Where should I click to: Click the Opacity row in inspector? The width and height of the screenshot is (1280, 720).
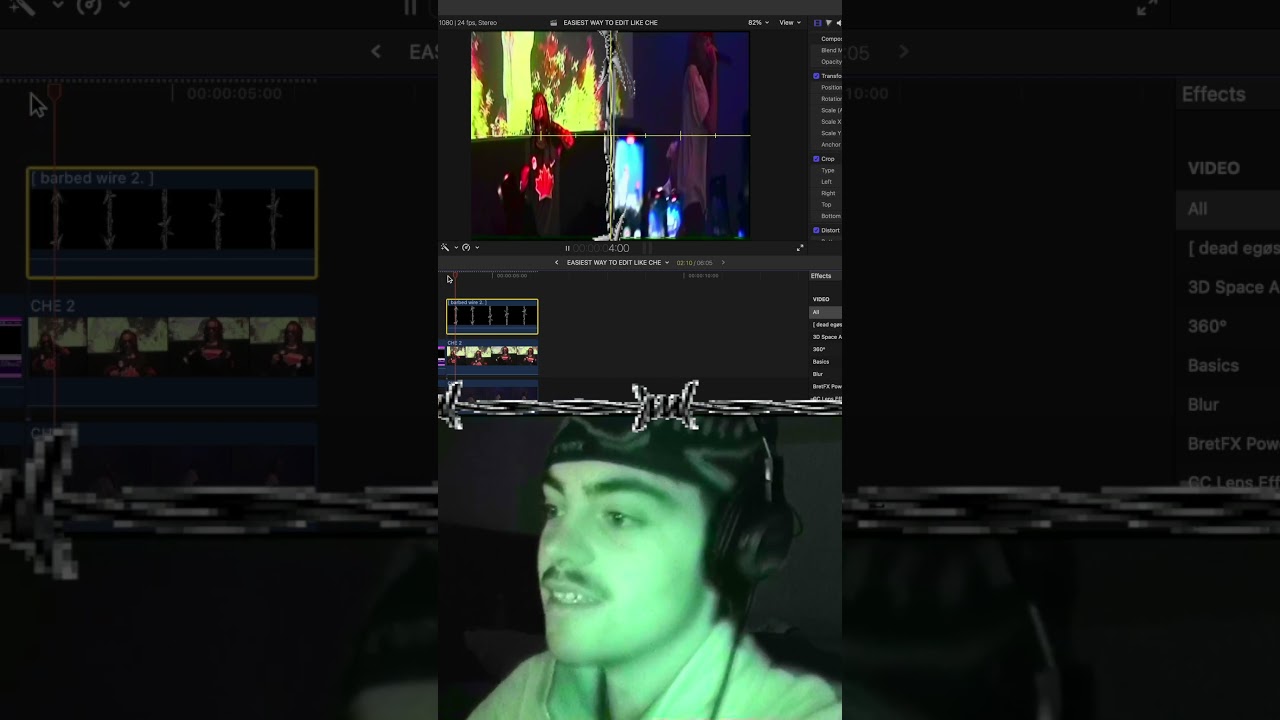coord(827,62)
